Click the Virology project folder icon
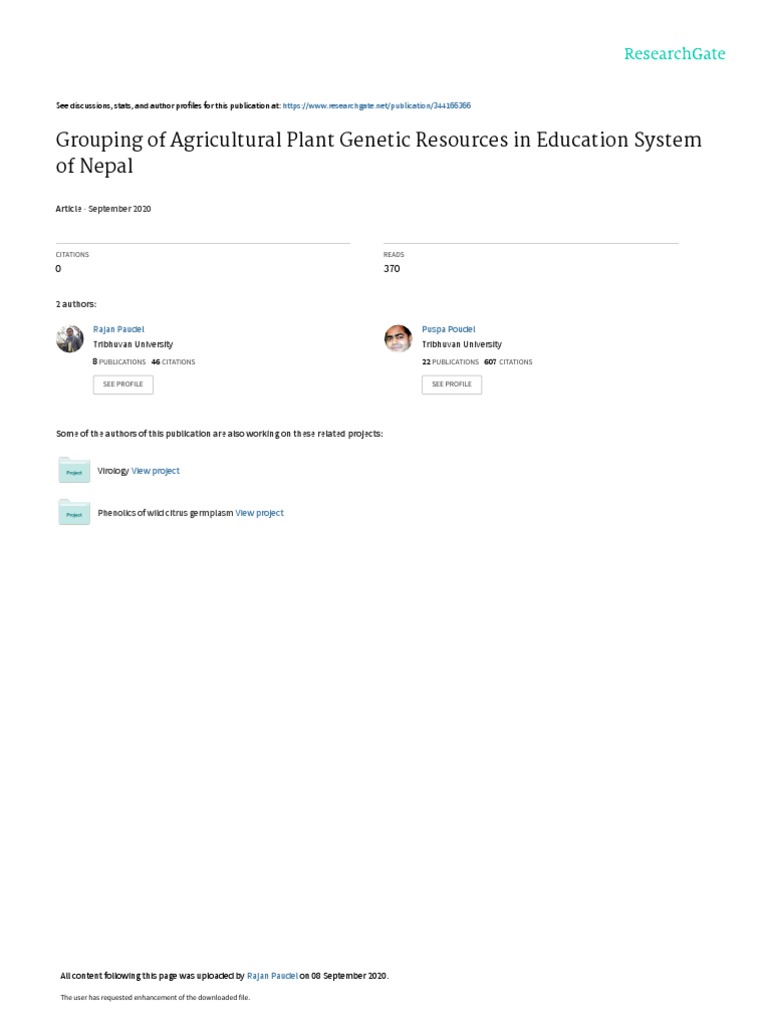Viewport: 768px width, 1024px height. (x=73, y=470)
